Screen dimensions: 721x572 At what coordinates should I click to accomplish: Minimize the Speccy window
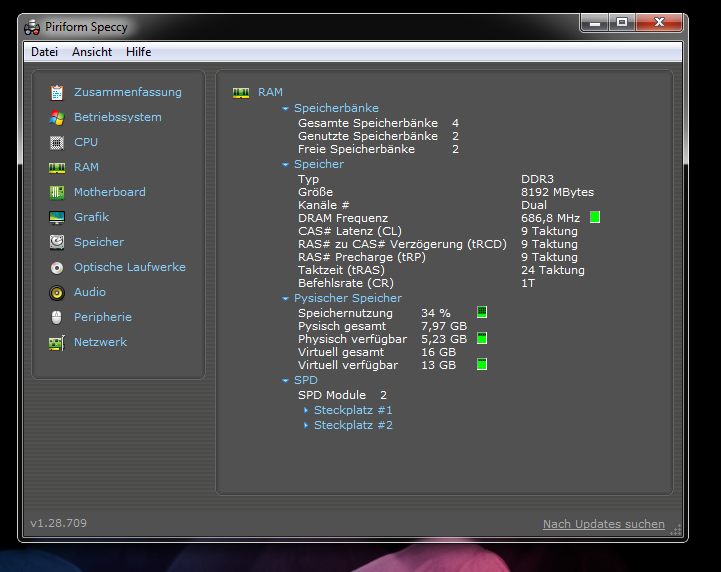(595, 23)
